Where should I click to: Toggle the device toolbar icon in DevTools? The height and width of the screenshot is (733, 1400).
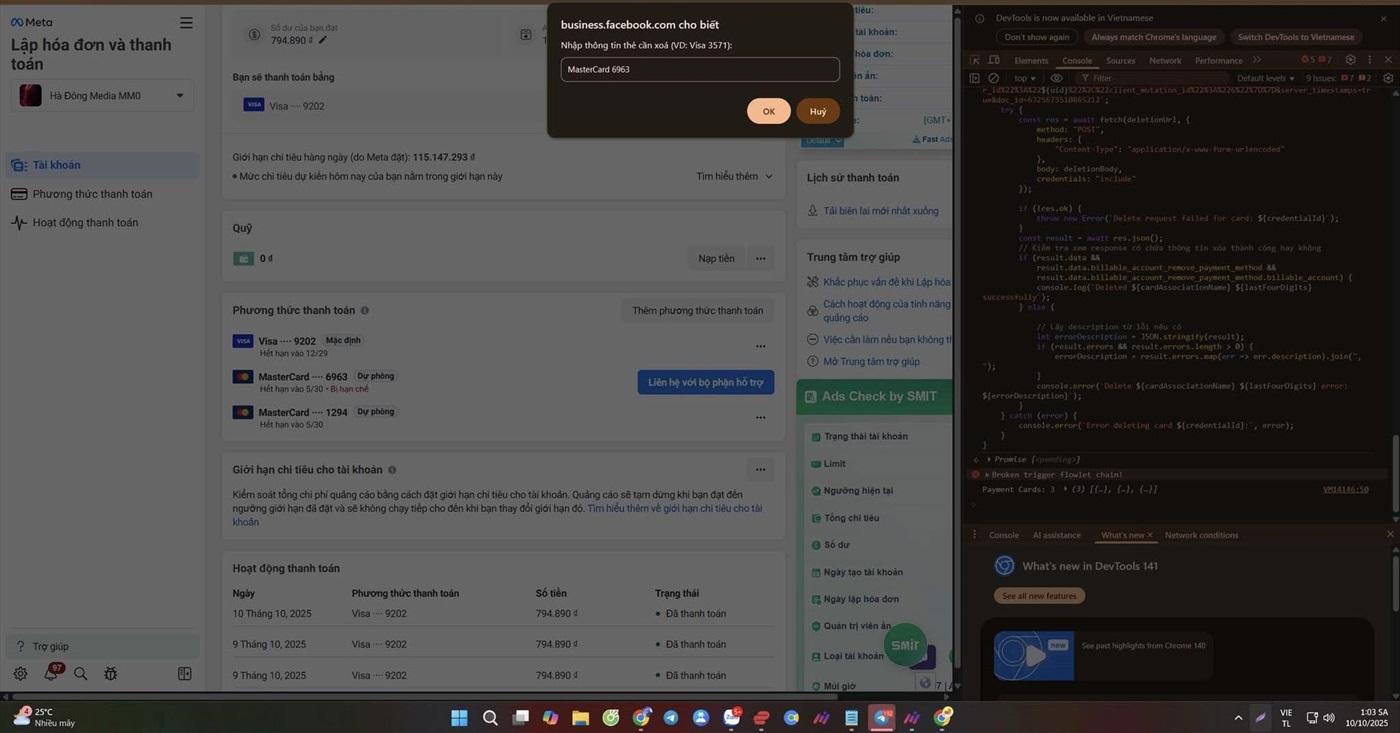(993, 60)
